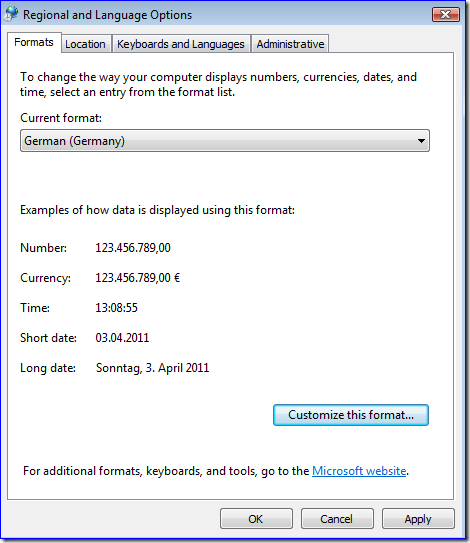Open the Keyboards and Languages tab
This screenshot has height=543, width=470.
tap(181, 44)
